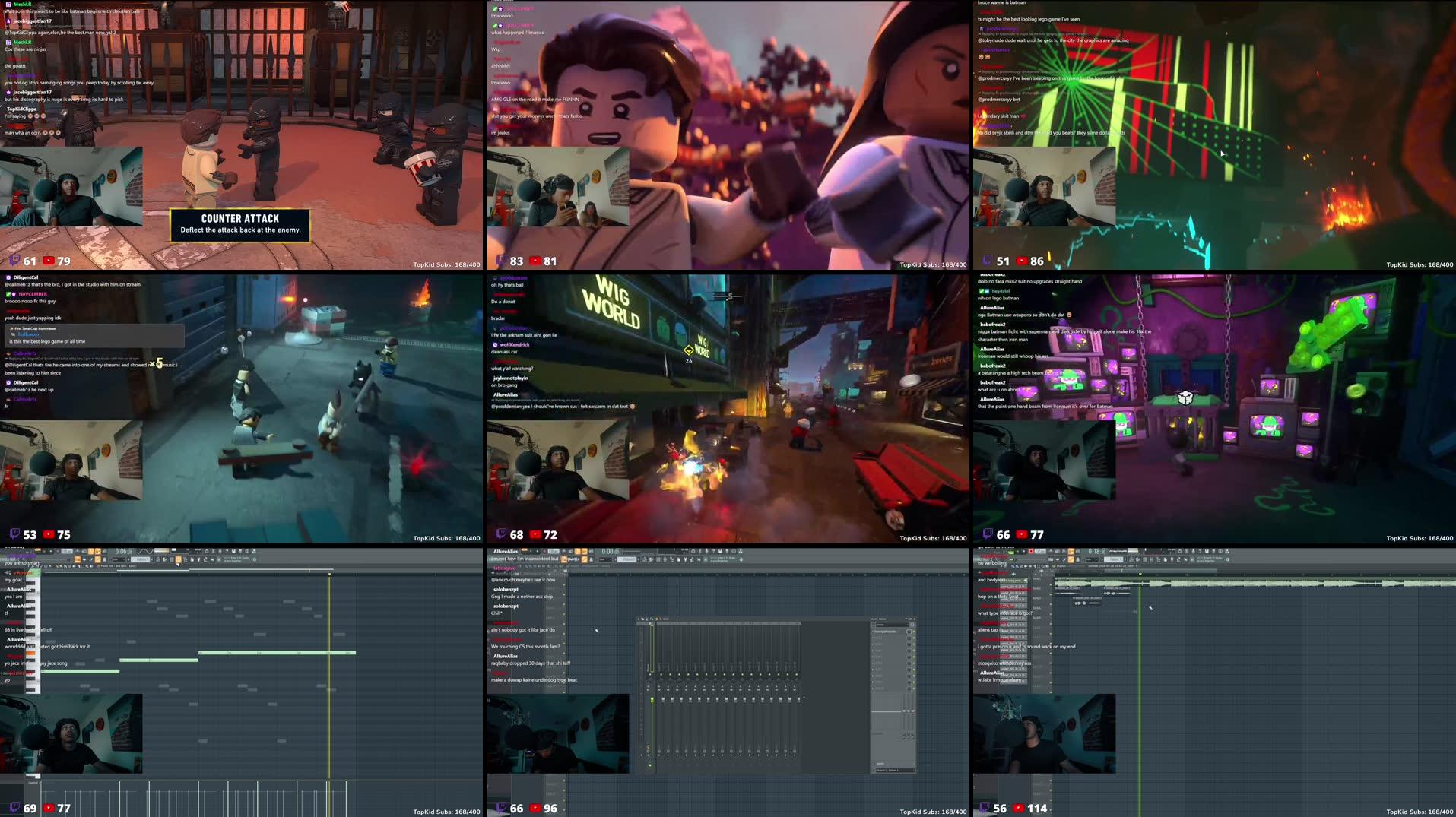Click the question-mark help icon in mixer stream toolbar
Screen dimensions: 1456x817
712,551
